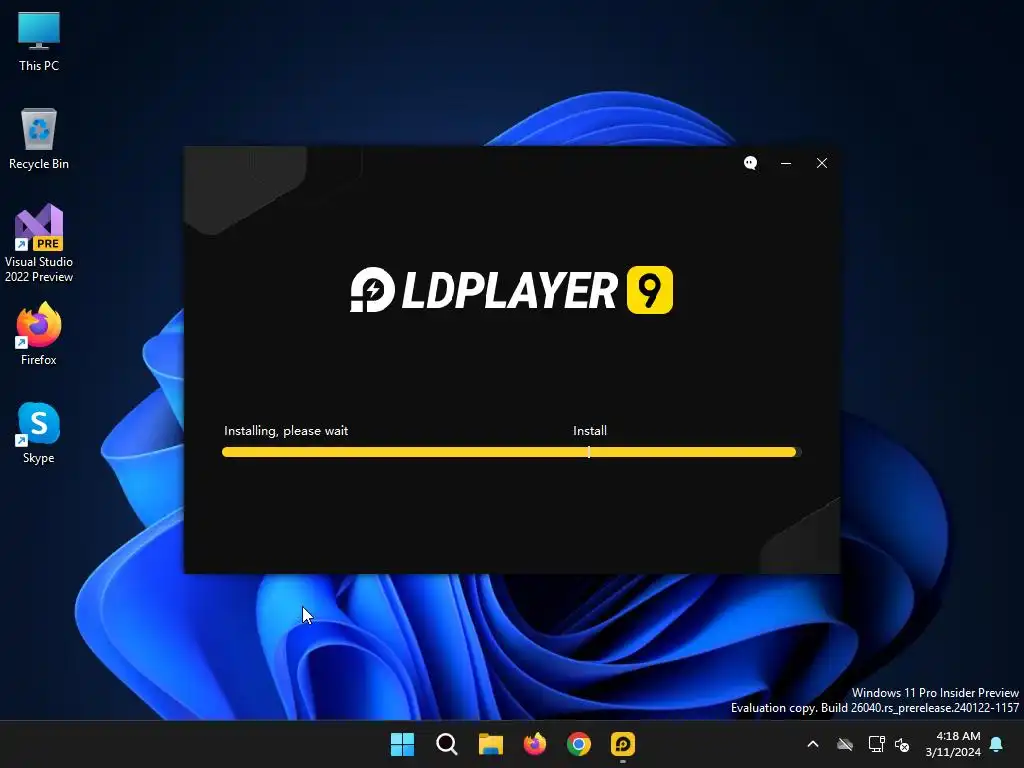Image resolution: width=1024 pixels, height=768 pixels.
Task: Click the yellow installation progress bar
Action: coord(511,452)
